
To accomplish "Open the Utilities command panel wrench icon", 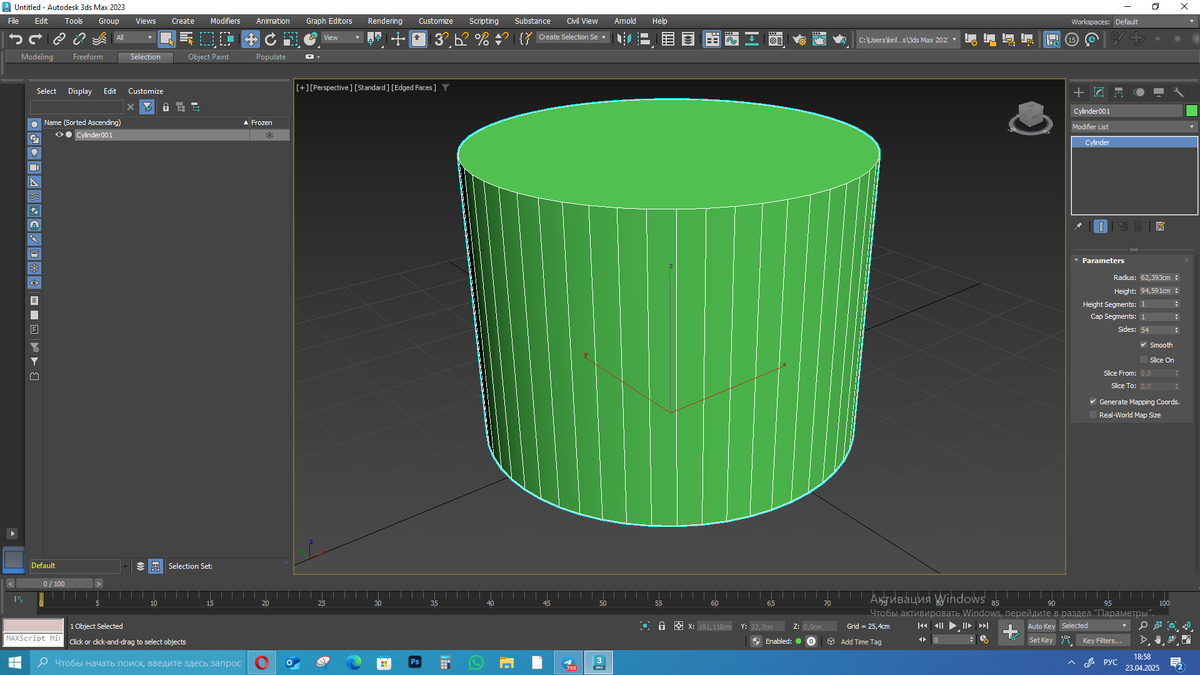I will 1179,92.
